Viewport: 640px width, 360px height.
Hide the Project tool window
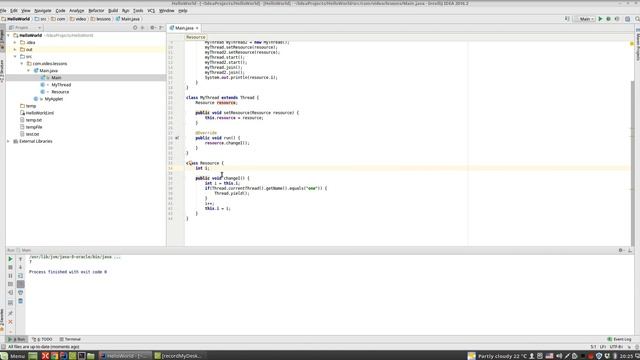tap(161, 28)
